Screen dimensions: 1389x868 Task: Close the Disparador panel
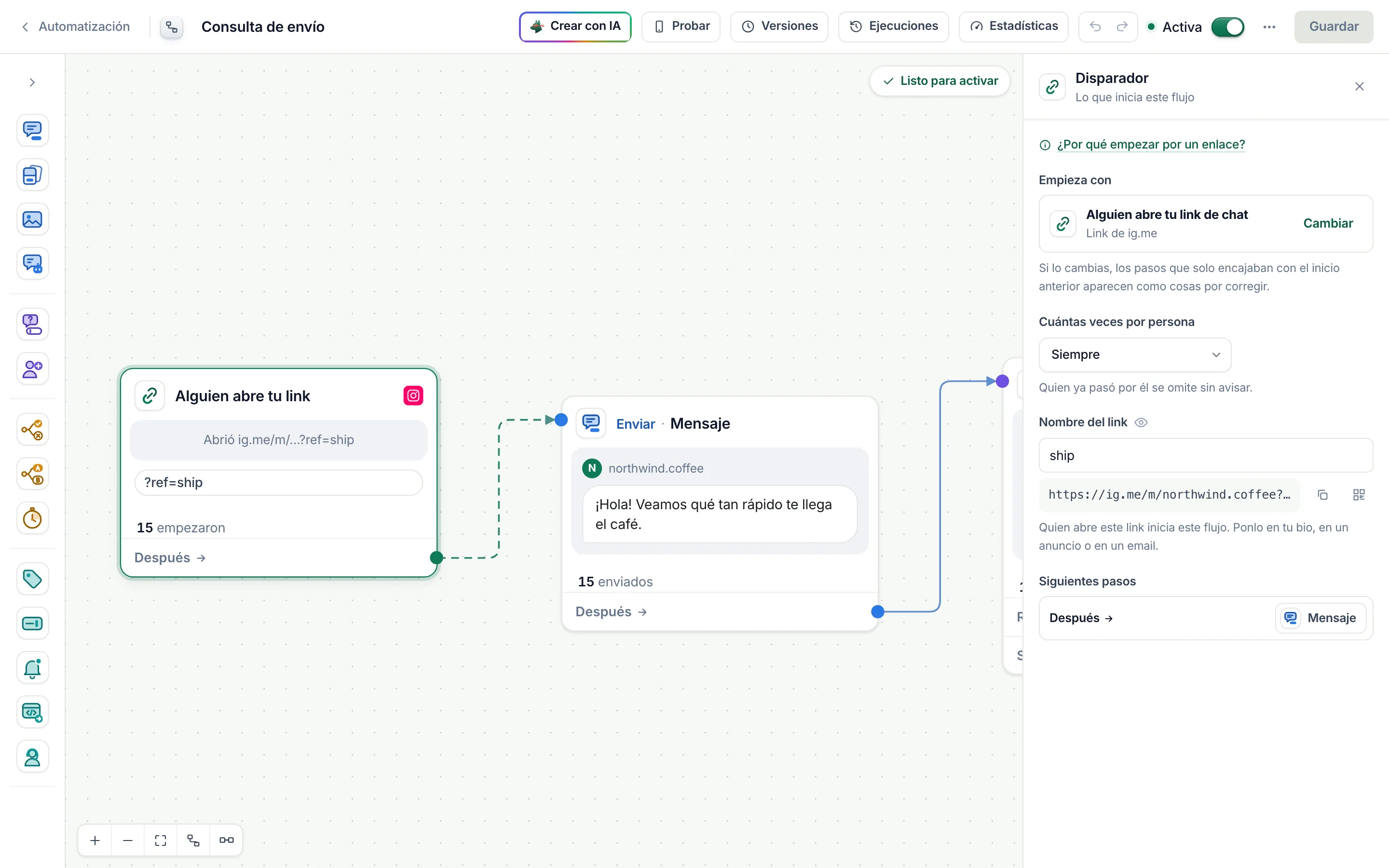[1359, 87]
